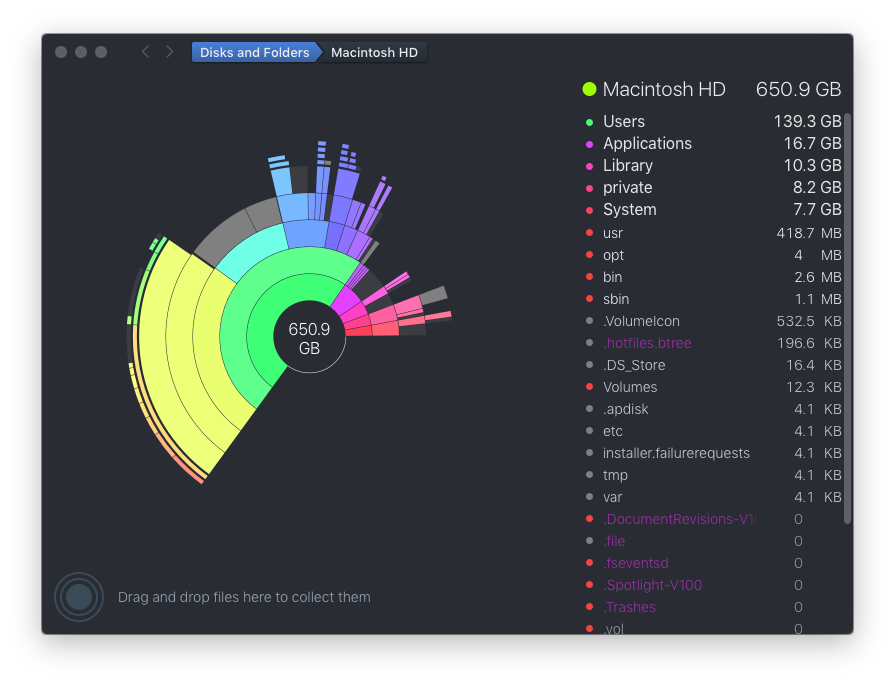Select Macintosh HD breadcrumb
895x684 pixels.
[x=374, y=53]
